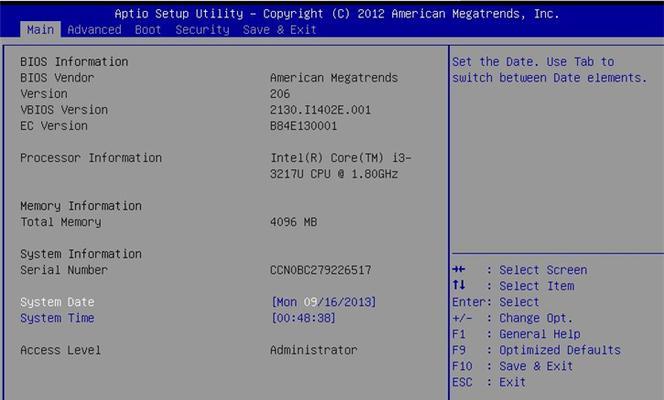Click the Serial Number label
The image size is (664, 400).
pyautogui.click(x=64, y=270)
